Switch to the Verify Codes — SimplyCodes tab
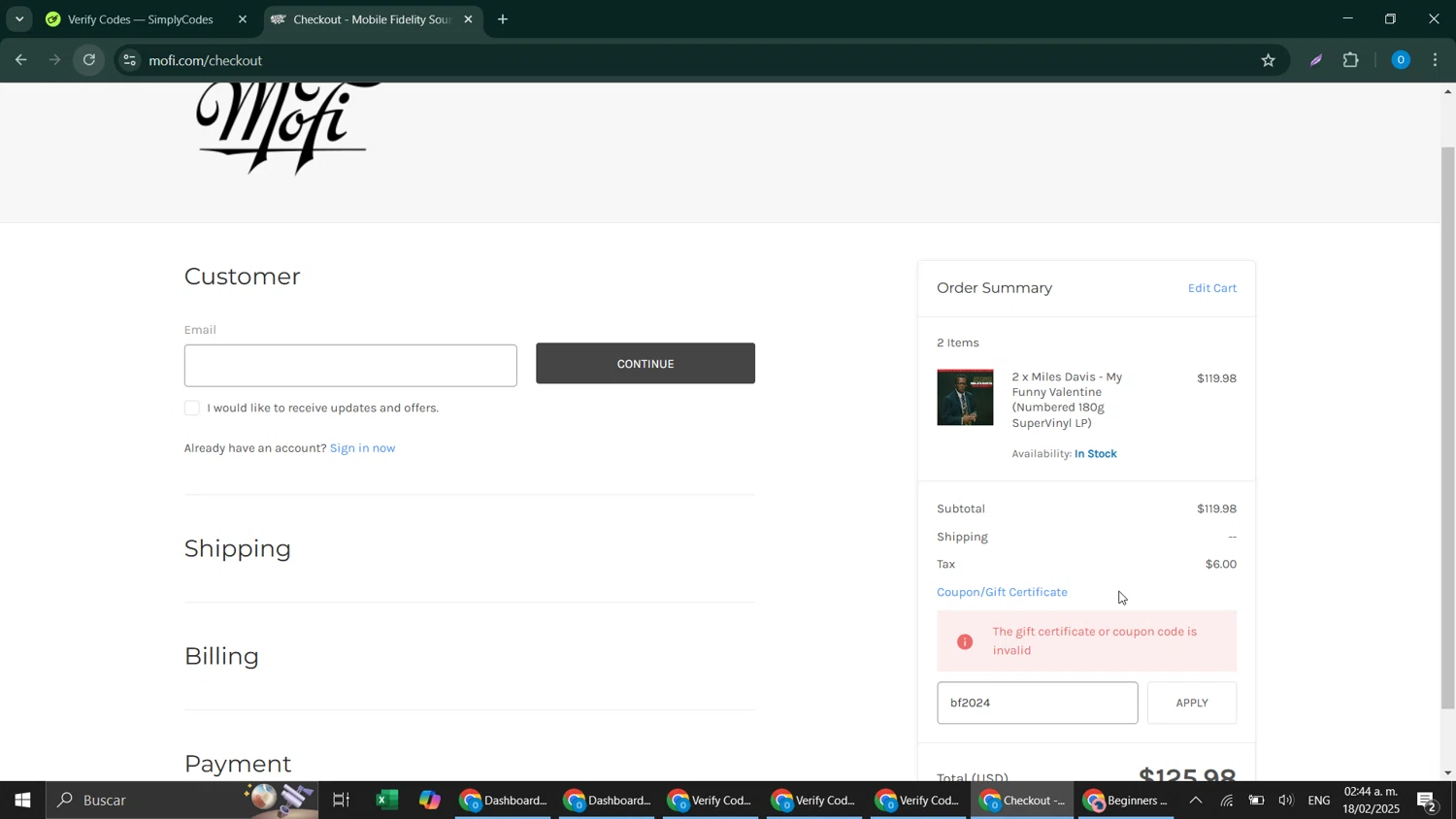The height and width of the screenshot is (819, 1456). 148,19
